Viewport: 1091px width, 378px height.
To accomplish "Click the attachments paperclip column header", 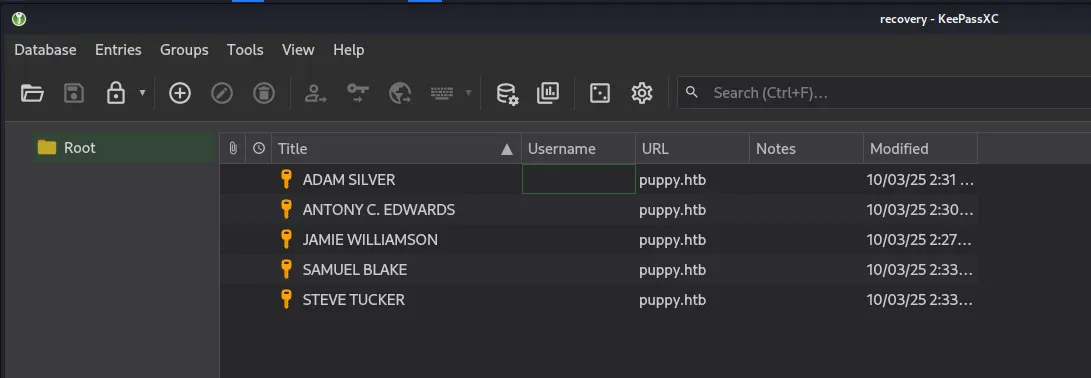I will point(233,148).
